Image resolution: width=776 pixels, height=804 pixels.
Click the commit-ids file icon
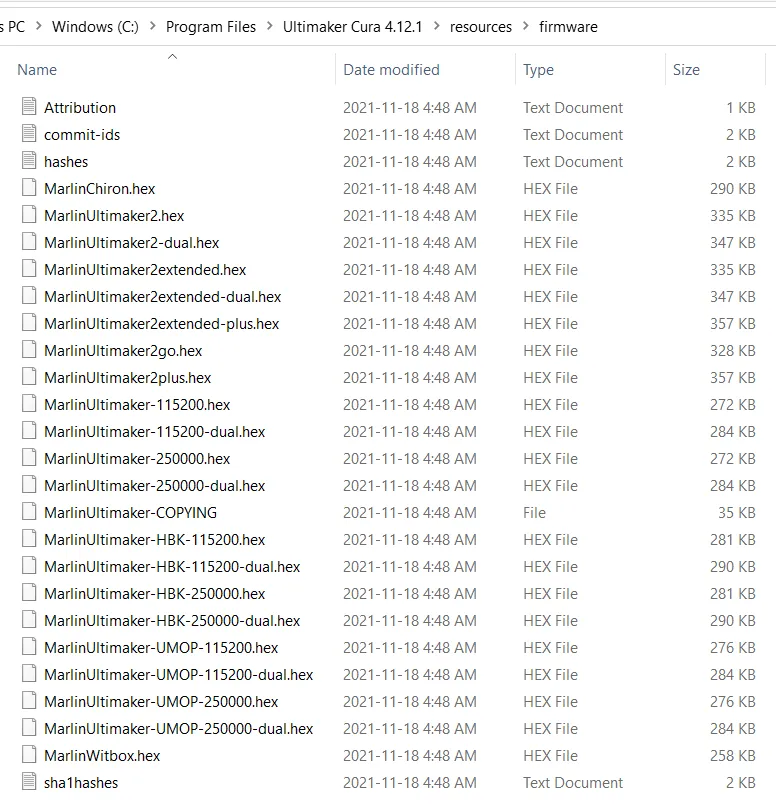[x=29, y=134]
